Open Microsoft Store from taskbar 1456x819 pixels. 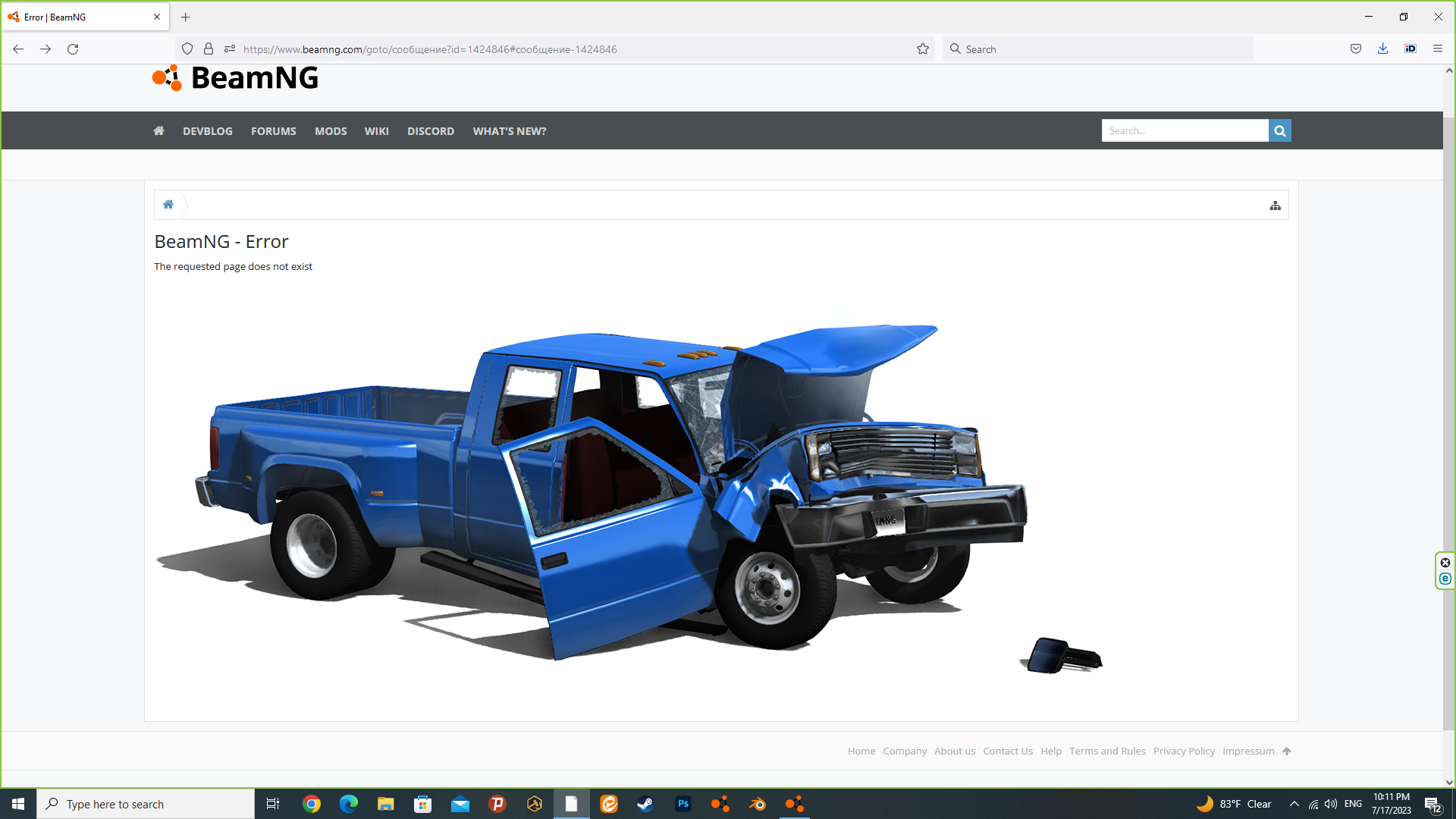[x=423, y=804]
